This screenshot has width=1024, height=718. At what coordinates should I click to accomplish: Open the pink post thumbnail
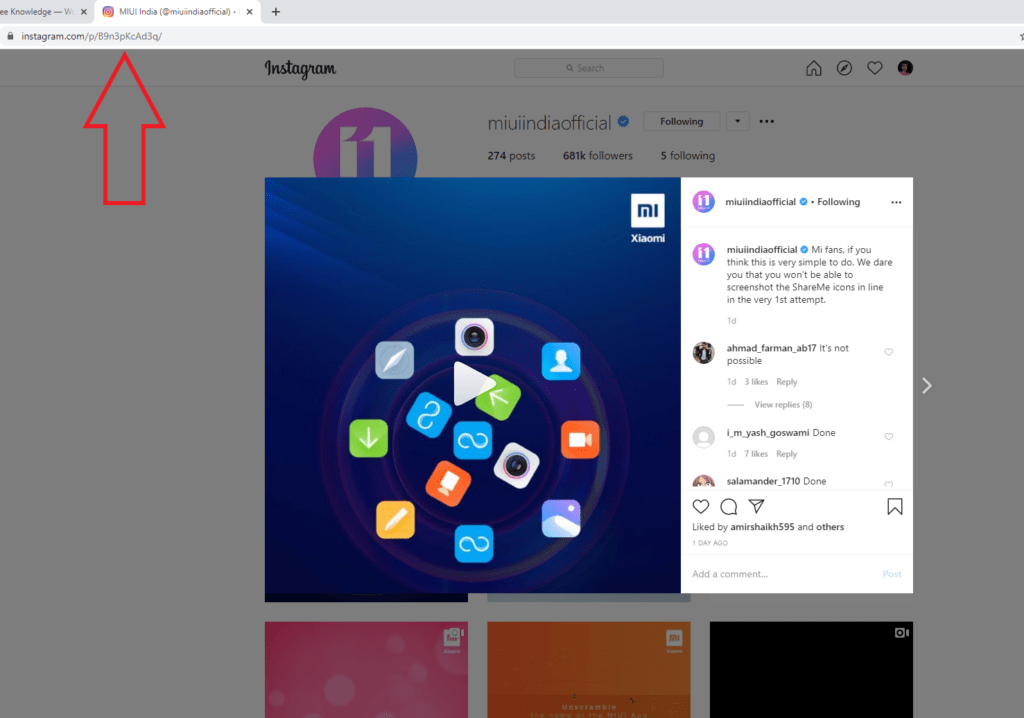(x=366, y=670)
